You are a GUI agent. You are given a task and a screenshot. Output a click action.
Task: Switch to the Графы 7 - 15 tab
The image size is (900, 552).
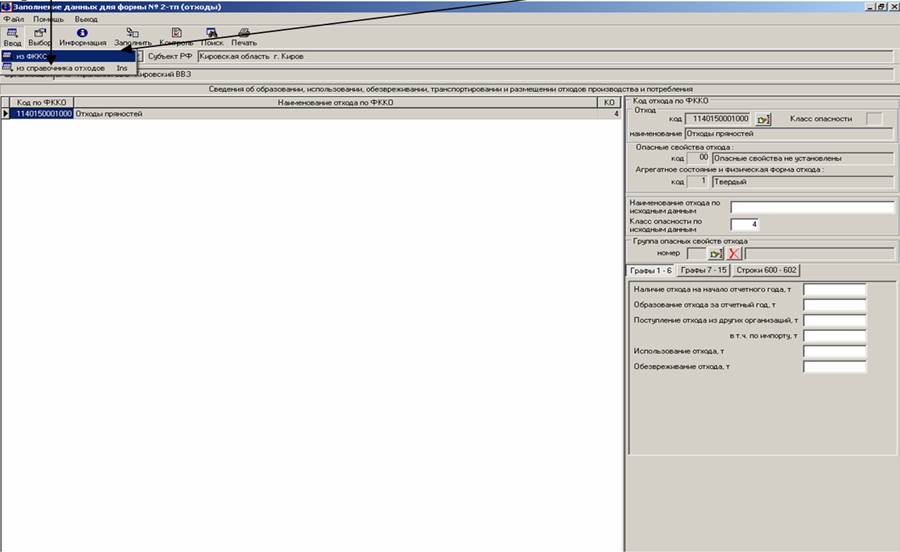point(703,271)
